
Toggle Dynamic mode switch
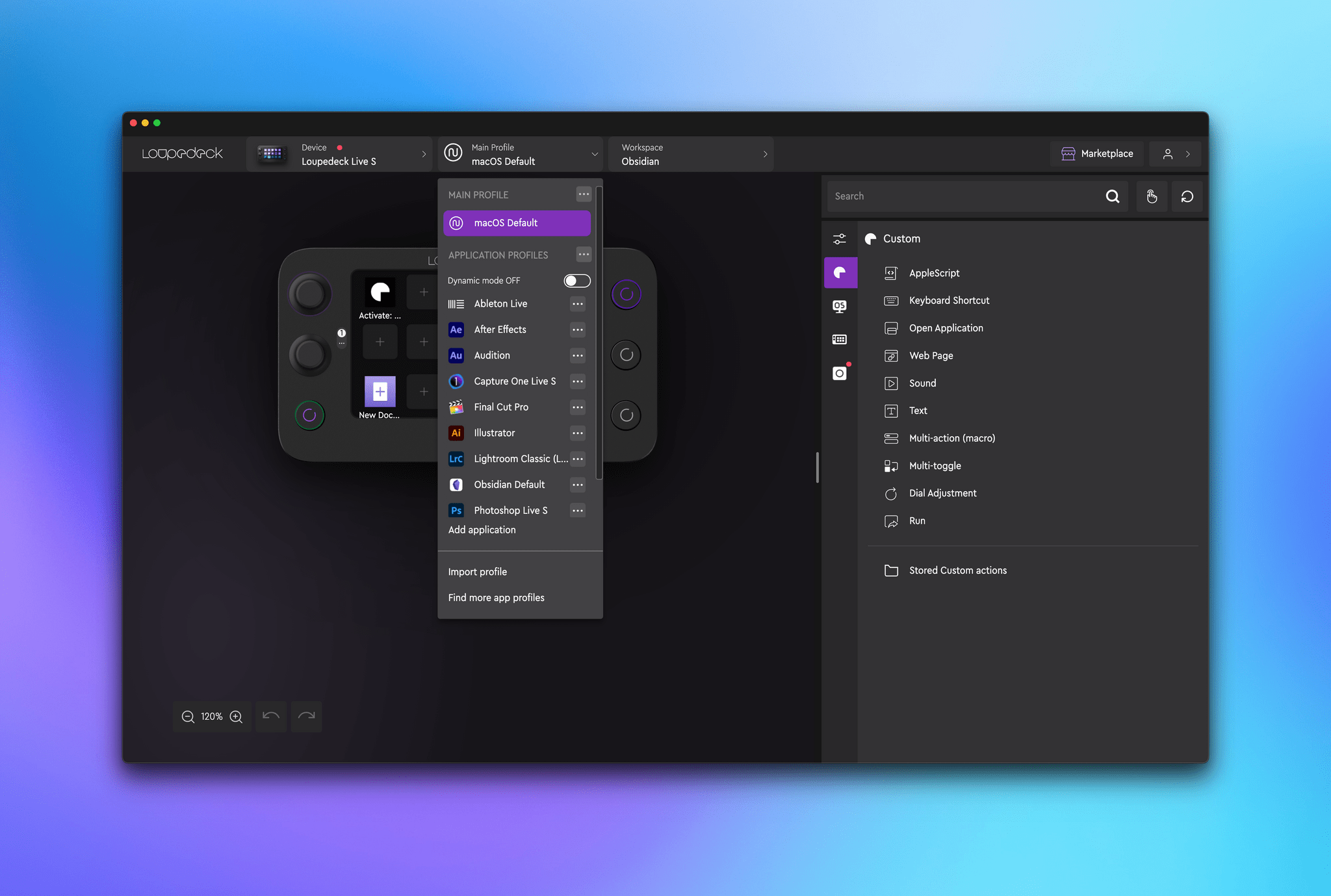(x=576, y=281)
